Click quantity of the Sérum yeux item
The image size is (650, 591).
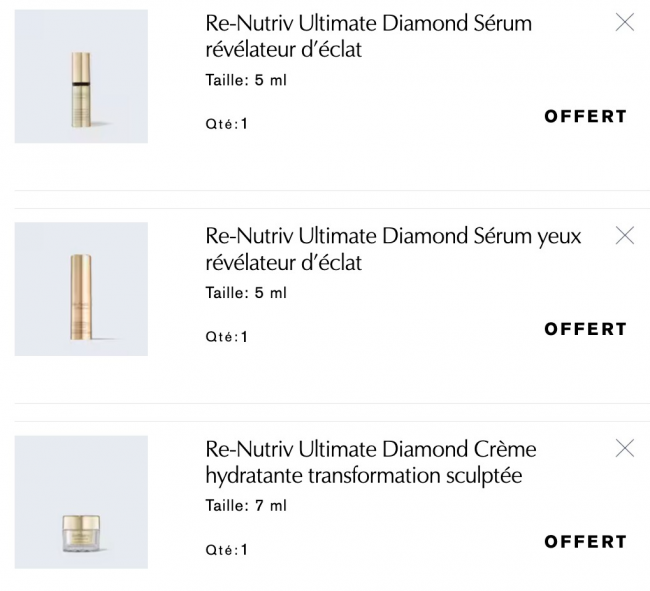[226, 337]
